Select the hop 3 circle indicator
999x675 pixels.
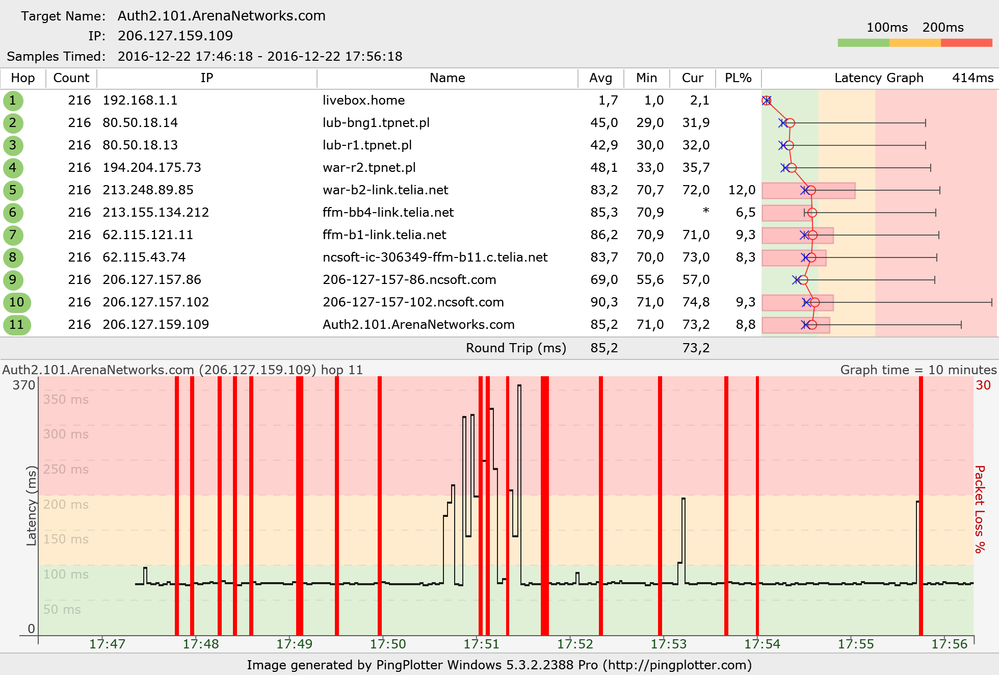click(12, 145)
